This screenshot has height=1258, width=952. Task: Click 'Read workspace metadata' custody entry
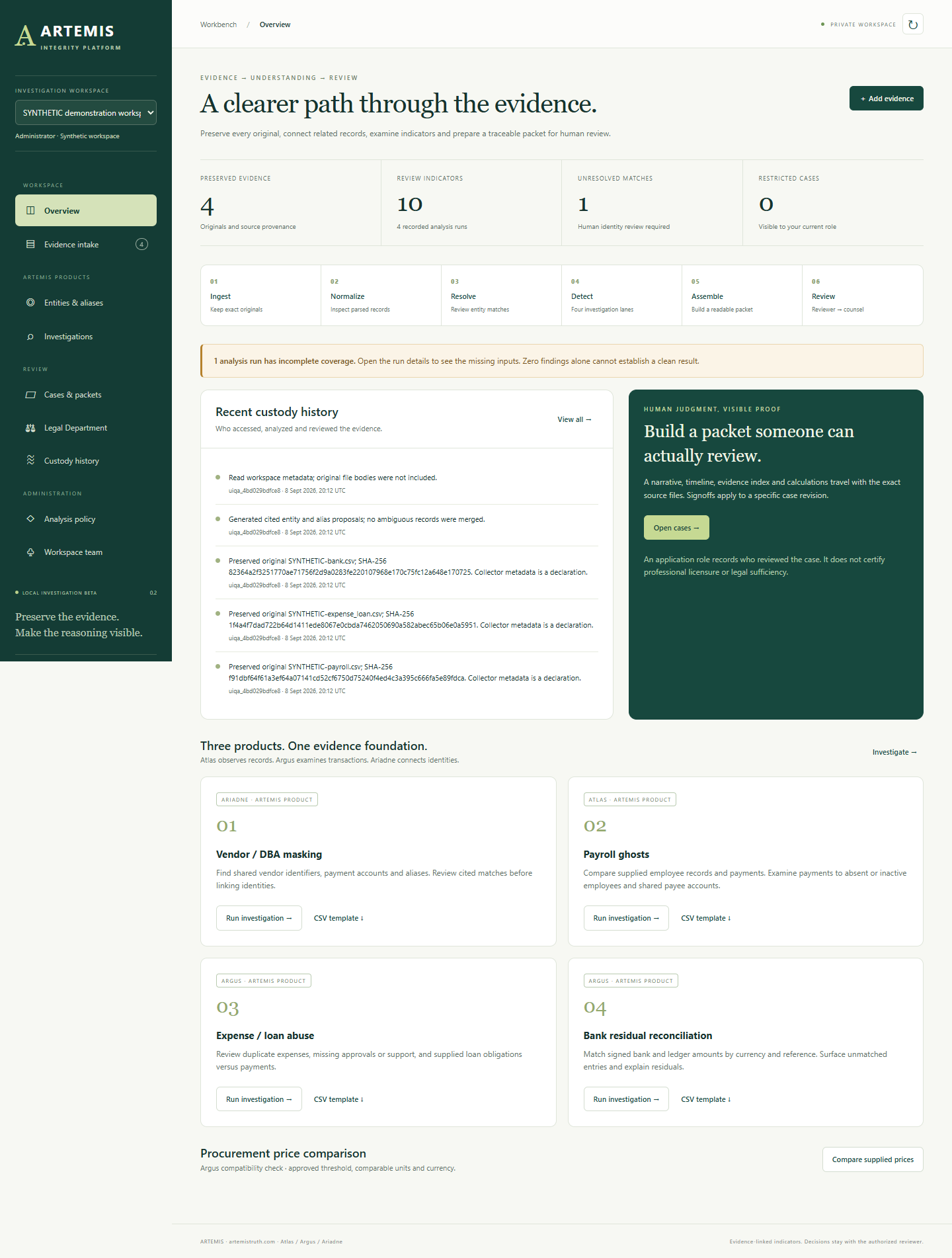[407, 483]
